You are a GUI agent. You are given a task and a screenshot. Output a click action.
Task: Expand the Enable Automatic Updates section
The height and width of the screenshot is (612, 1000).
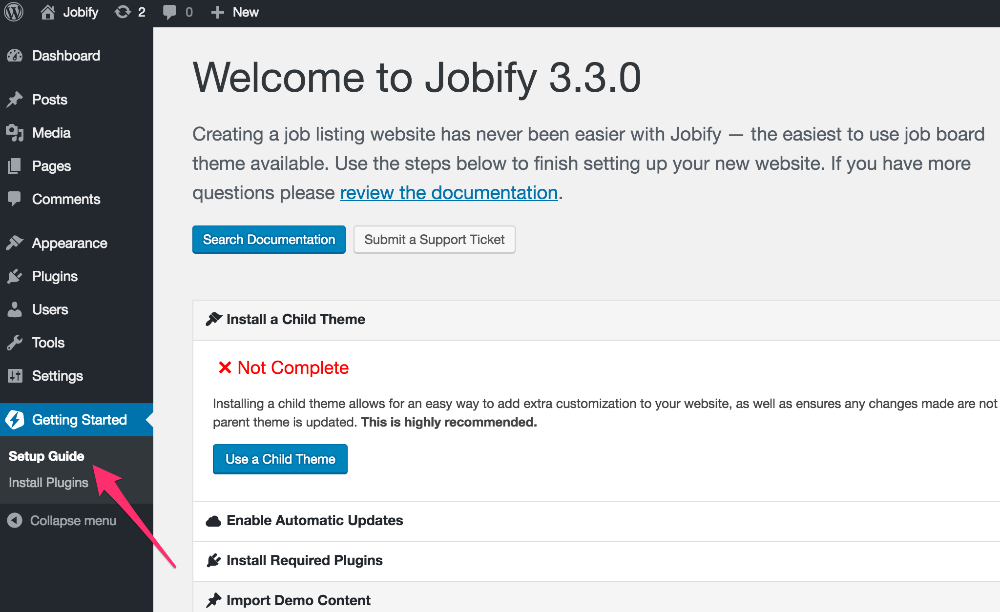[596, 521]
